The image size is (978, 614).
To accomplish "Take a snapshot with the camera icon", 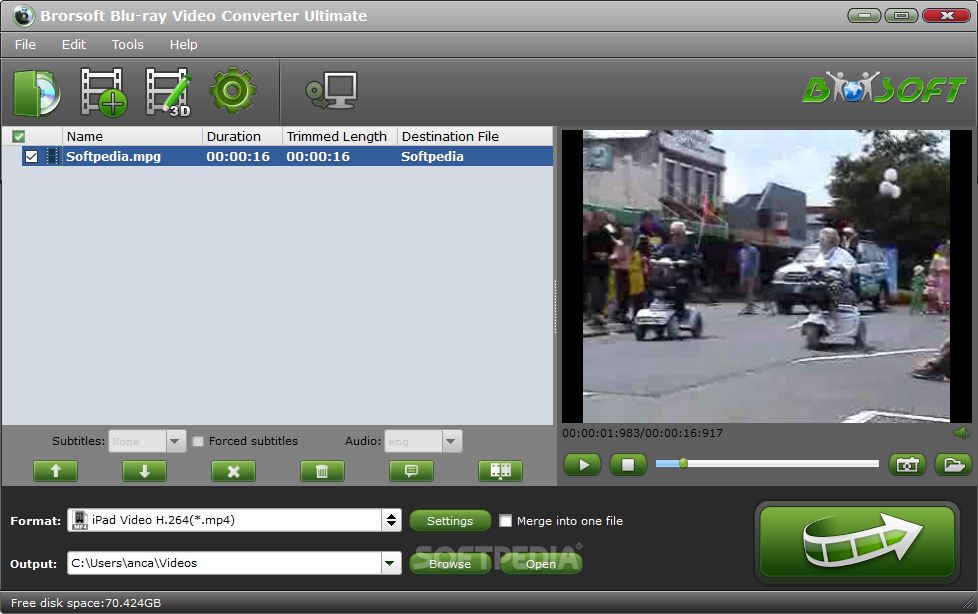I will pos(908,464).
